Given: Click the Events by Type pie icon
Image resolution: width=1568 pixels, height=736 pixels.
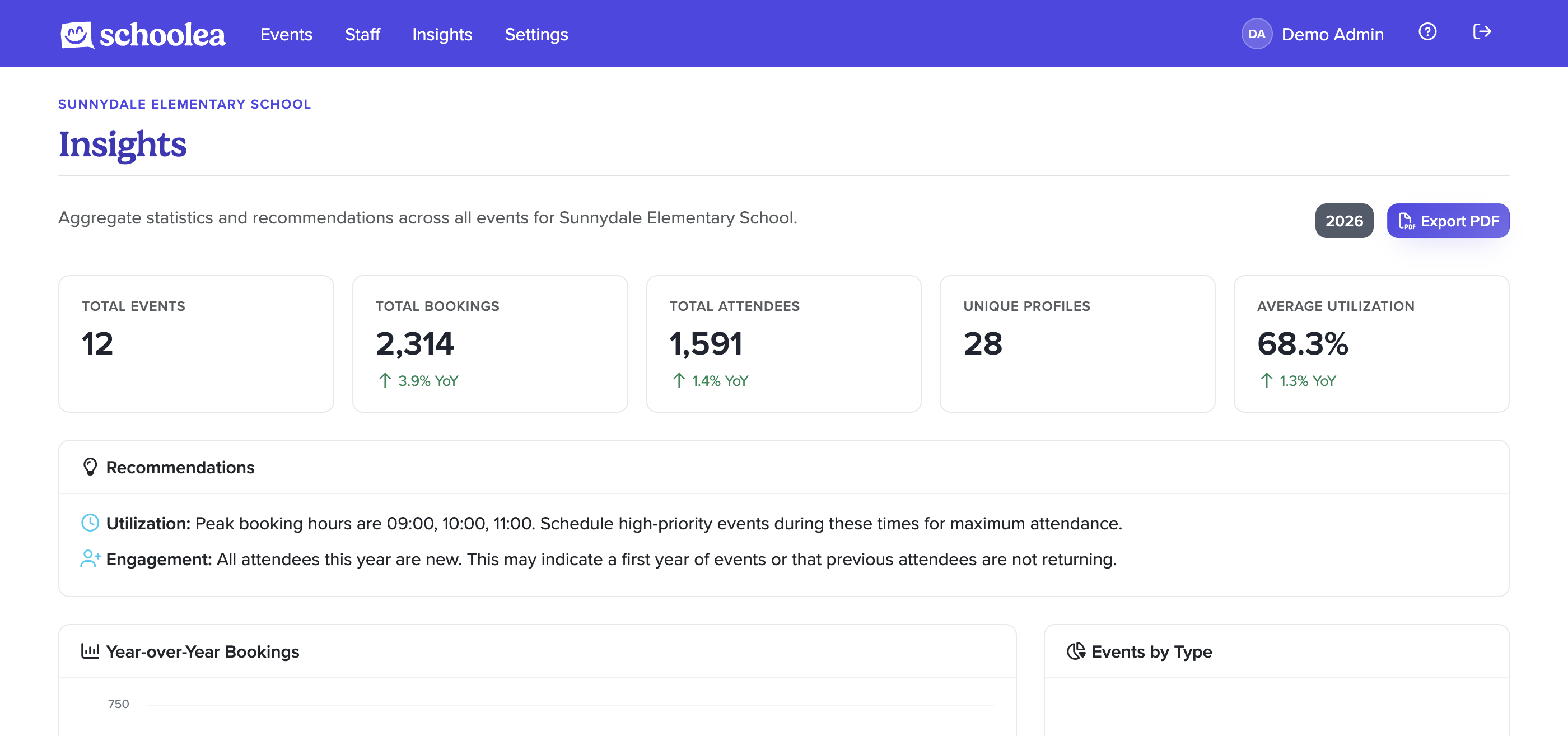Looking at the screenshot, I should [1076, 651].
